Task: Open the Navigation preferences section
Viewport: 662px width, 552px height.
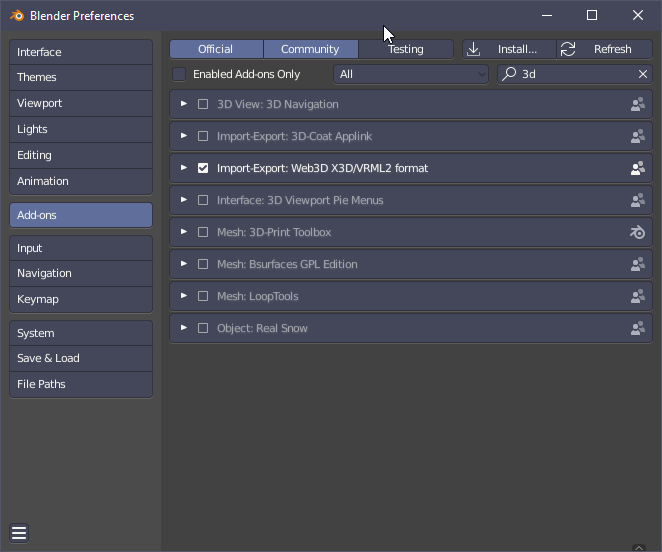Action: [81, 273]
